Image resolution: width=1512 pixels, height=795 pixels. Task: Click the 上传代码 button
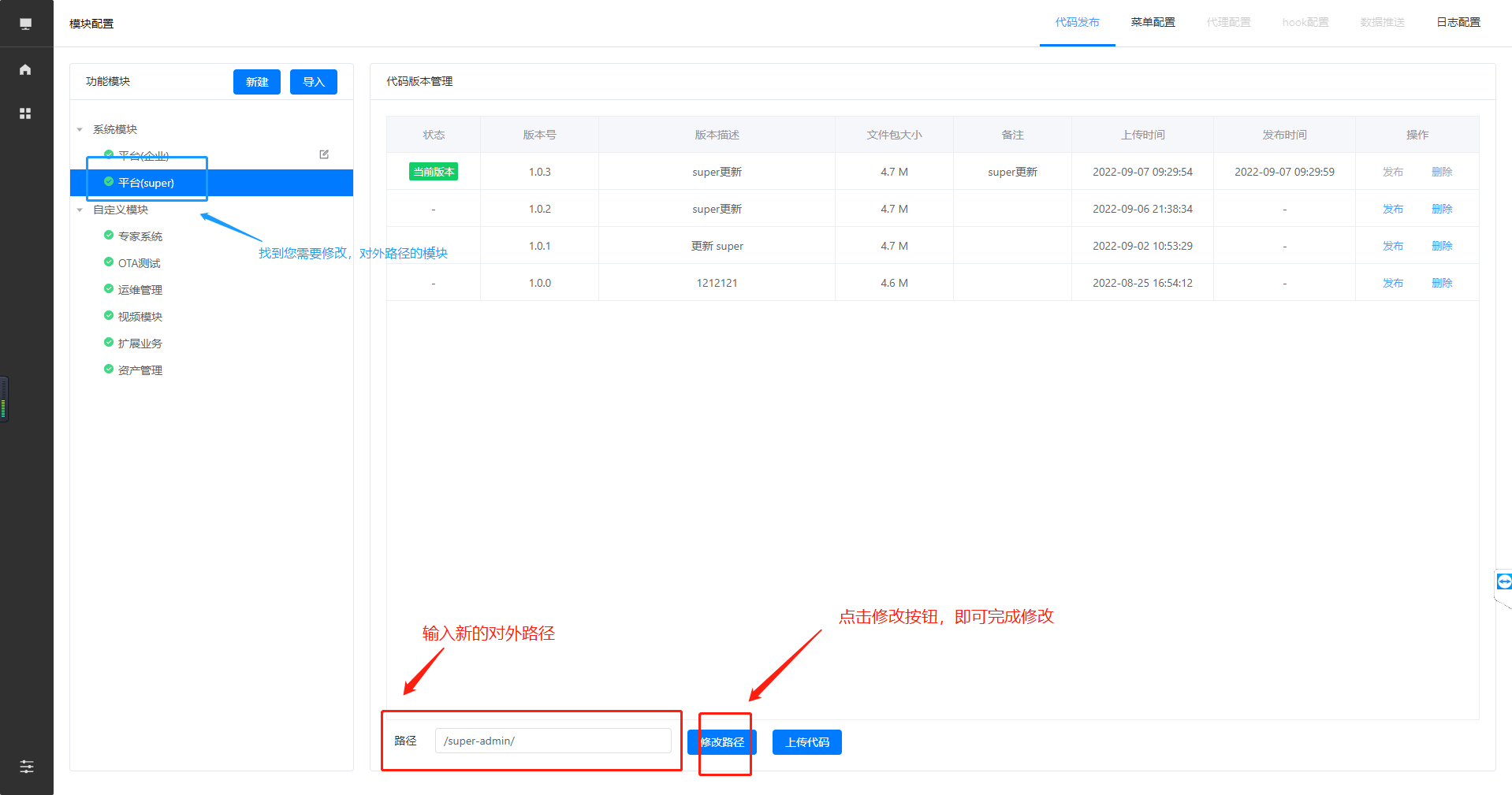806,742
